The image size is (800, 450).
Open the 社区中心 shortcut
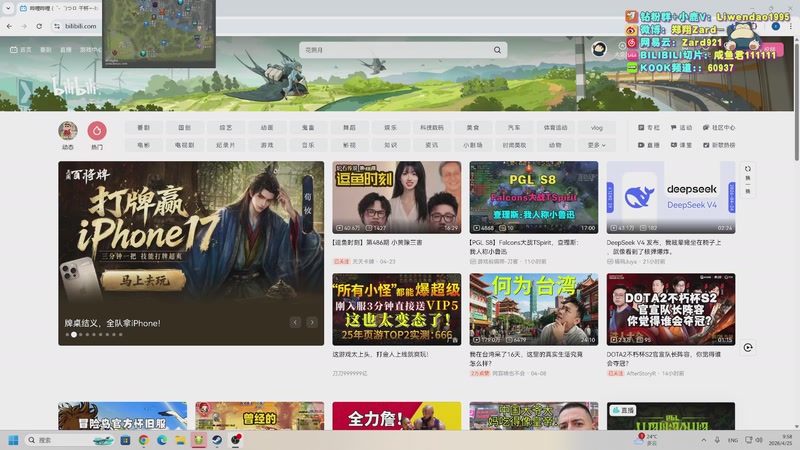(x=719, y=128)
